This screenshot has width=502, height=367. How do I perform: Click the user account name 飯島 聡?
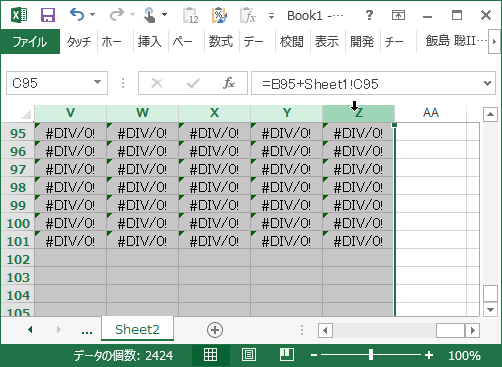[456, 41]
